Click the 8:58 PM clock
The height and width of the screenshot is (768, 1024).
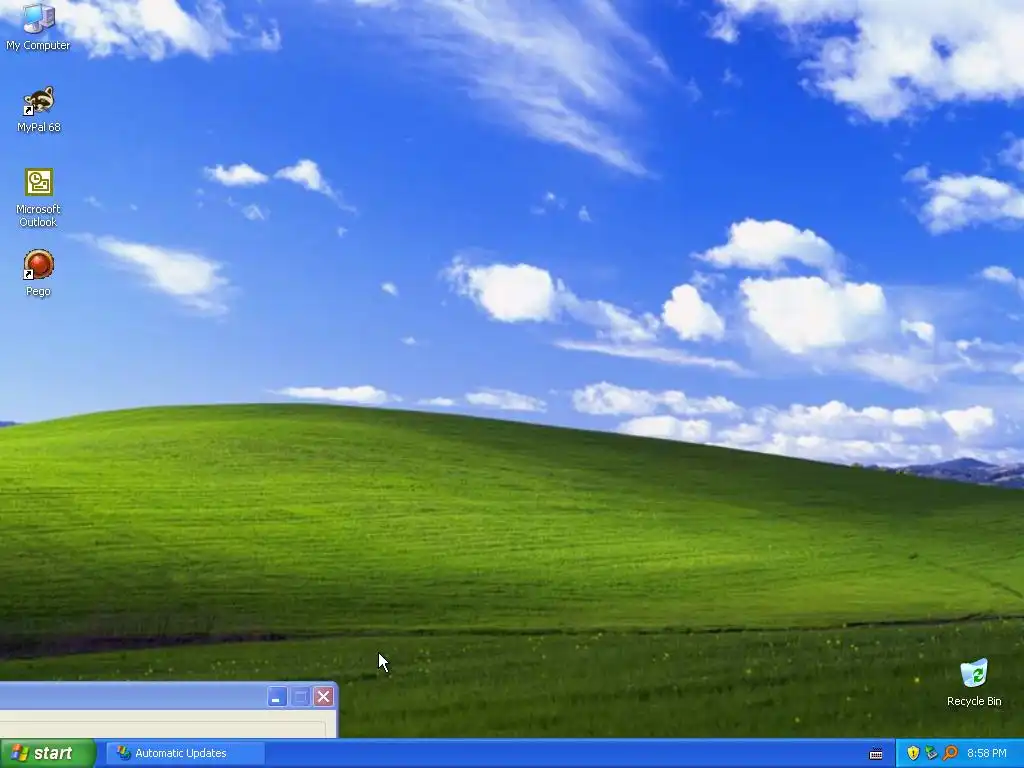point(987,753)
